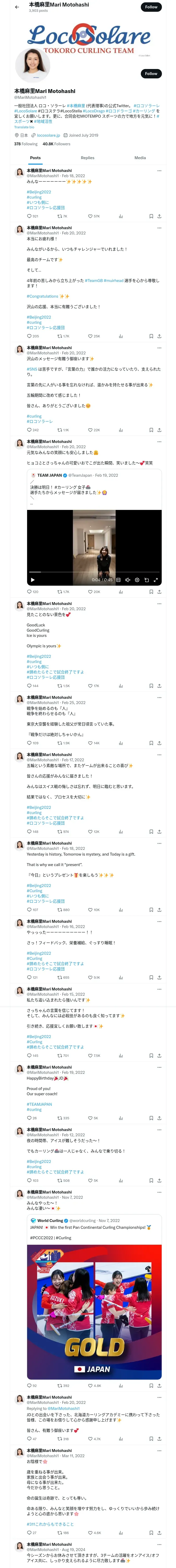Play the TEAM JAPAN embedded video
The width and height of the screenshot is (176, 1568).
(33, 579)
